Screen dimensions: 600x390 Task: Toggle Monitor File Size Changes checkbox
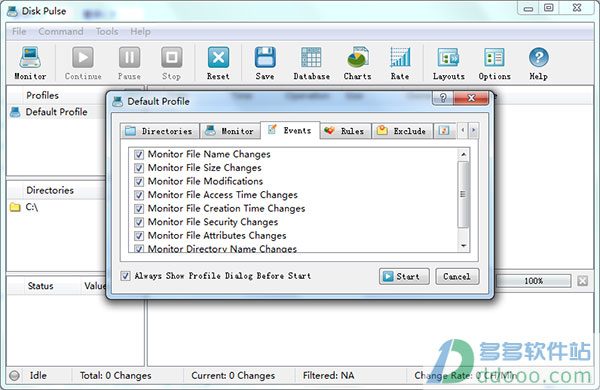click(139, 168)
